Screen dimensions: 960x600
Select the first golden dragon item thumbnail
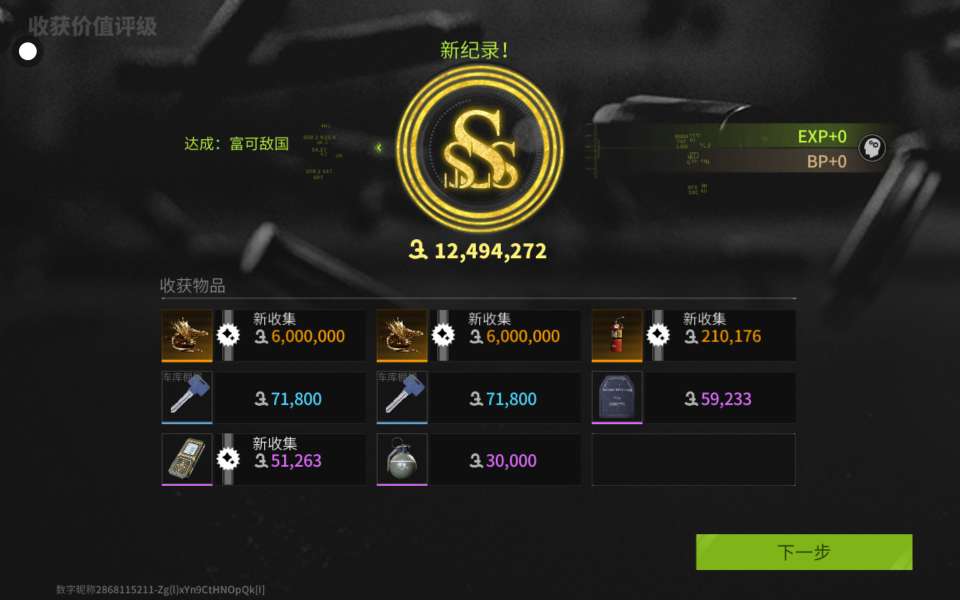(187, 336)
